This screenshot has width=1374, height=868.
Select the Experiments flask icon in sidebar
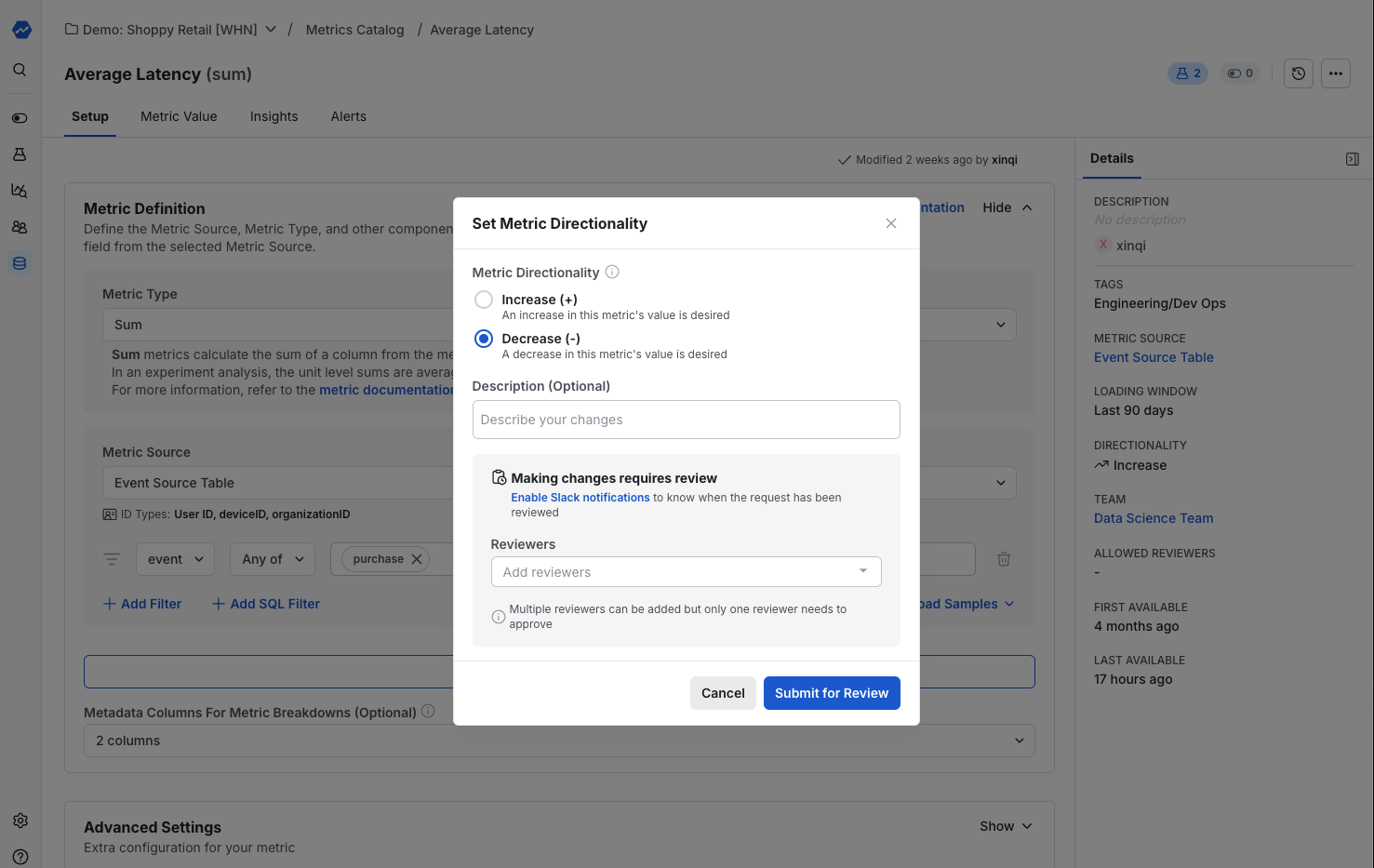20,154
